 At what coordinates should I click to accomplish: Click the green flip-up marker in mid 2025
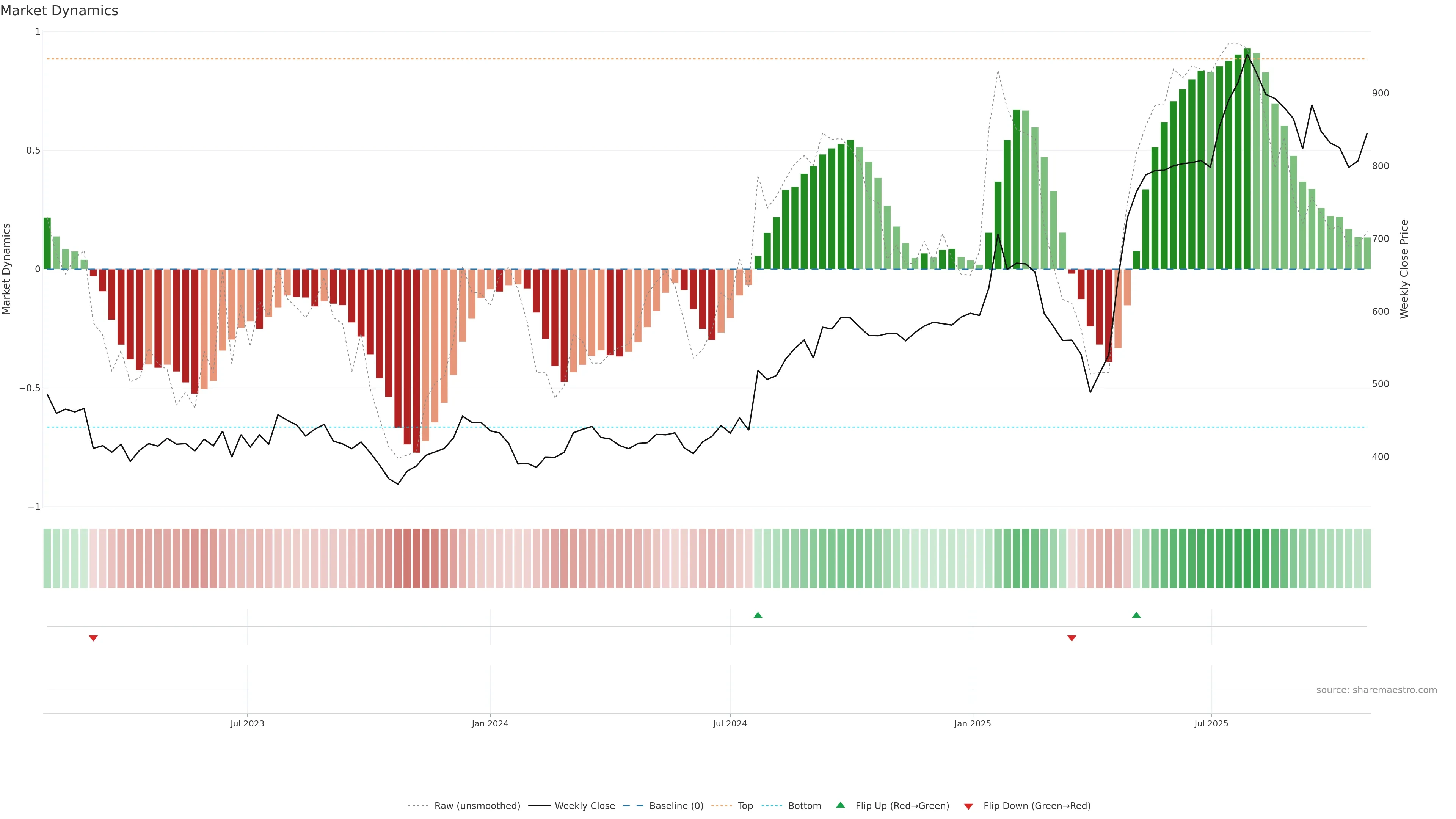(x=1136, y=615)
